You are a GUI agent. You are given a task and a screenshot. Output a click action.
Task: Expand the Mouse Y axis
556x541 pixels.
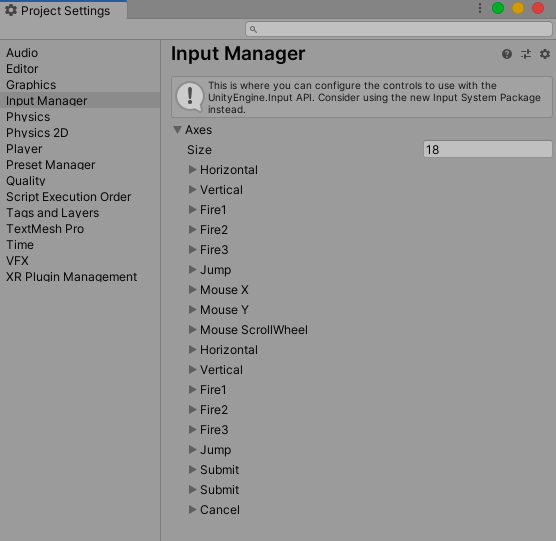tap(193, 309)
